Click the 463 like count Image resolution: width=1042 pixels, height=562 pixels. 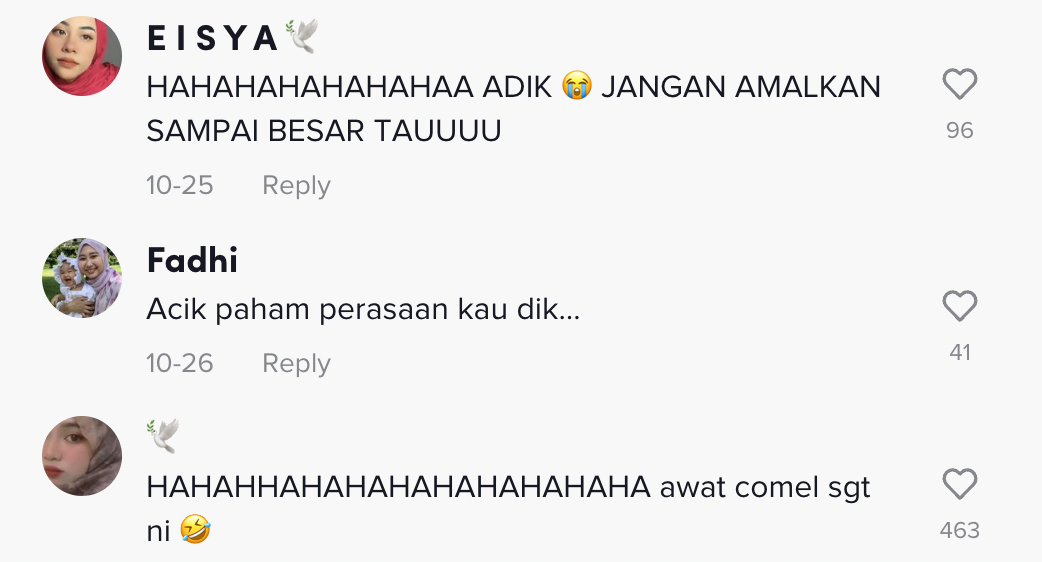(960, 530)
